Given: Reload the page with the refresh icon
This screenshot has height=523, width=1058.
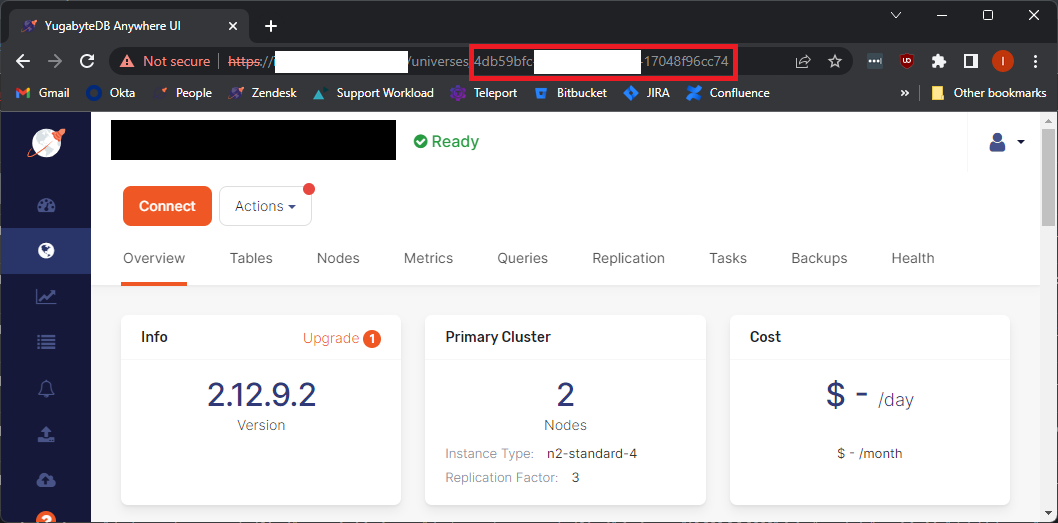Looking at the screenshot, I should [x=86, y=61].
